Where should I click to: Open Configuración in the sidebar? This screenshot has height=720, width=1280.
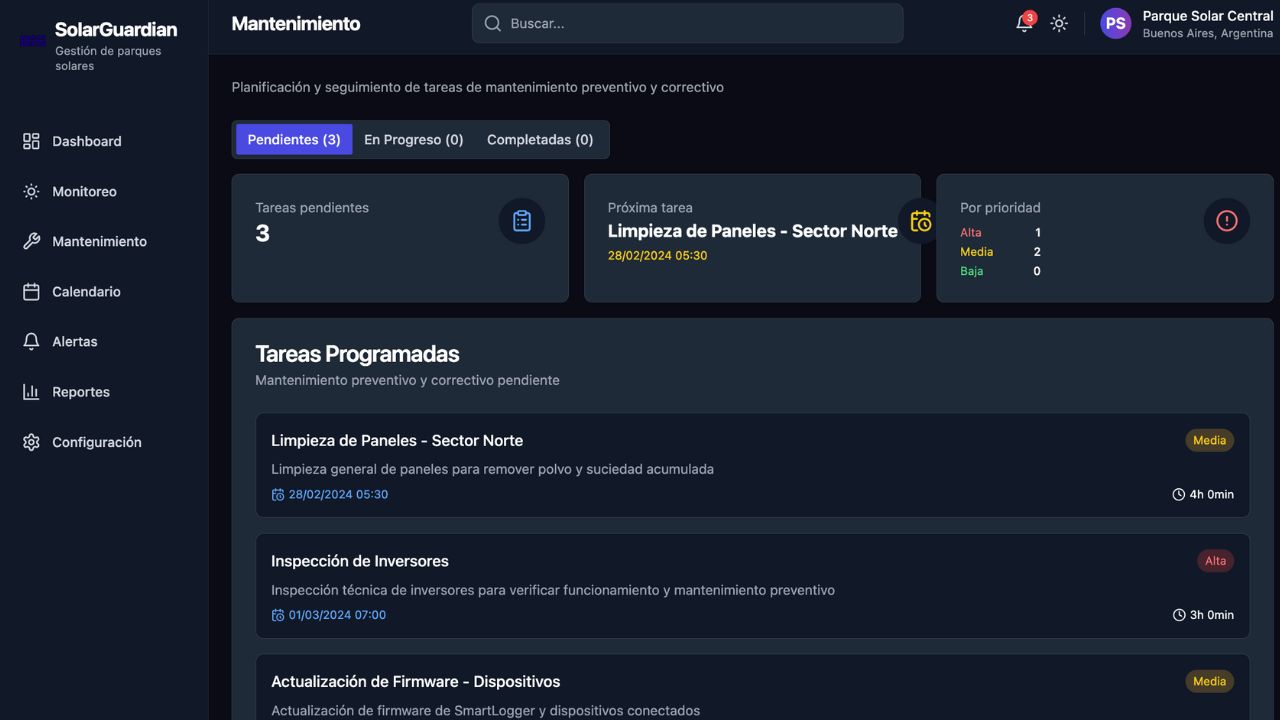point(104,442)
